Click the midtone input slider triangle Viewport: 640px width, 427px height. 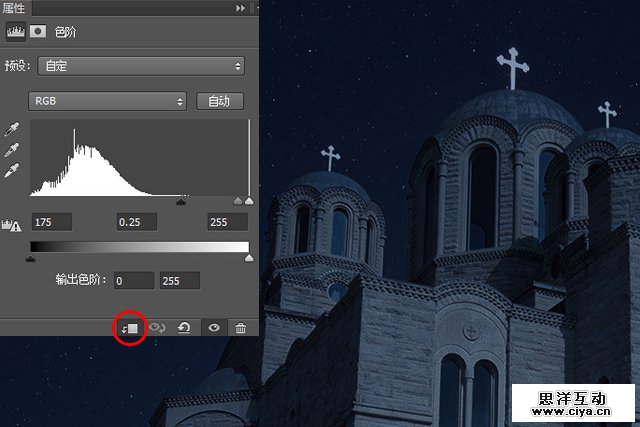tap(180, 200)
